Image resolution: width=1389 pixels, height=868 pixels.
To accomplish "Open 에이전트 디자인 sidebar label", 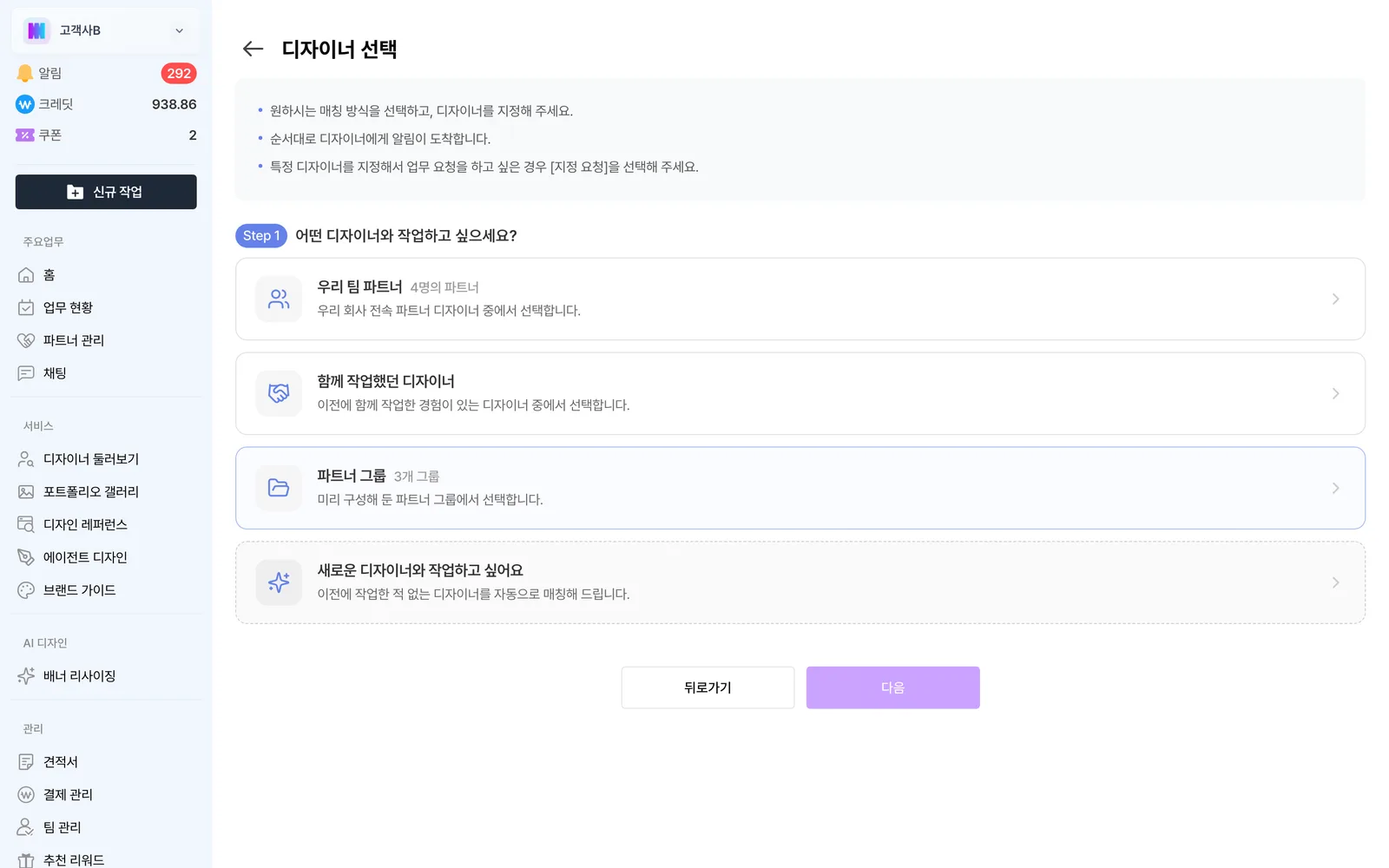I will tap(85, 557).
